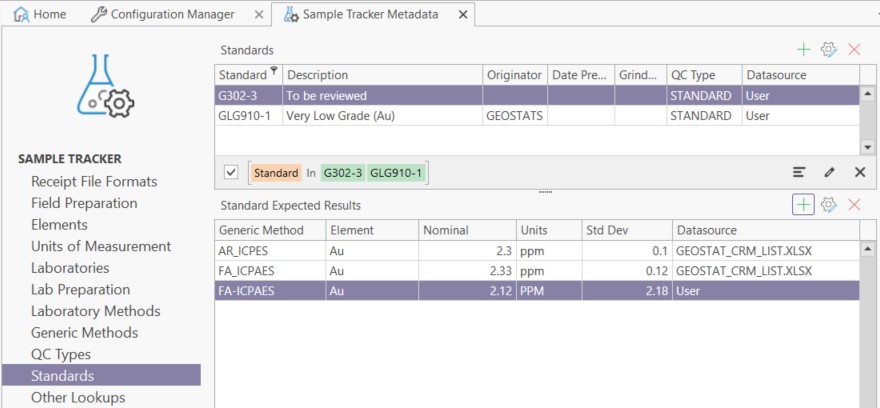Toggle the Standard filter checkbox
880x408 pixels.
tap(231, 172)
